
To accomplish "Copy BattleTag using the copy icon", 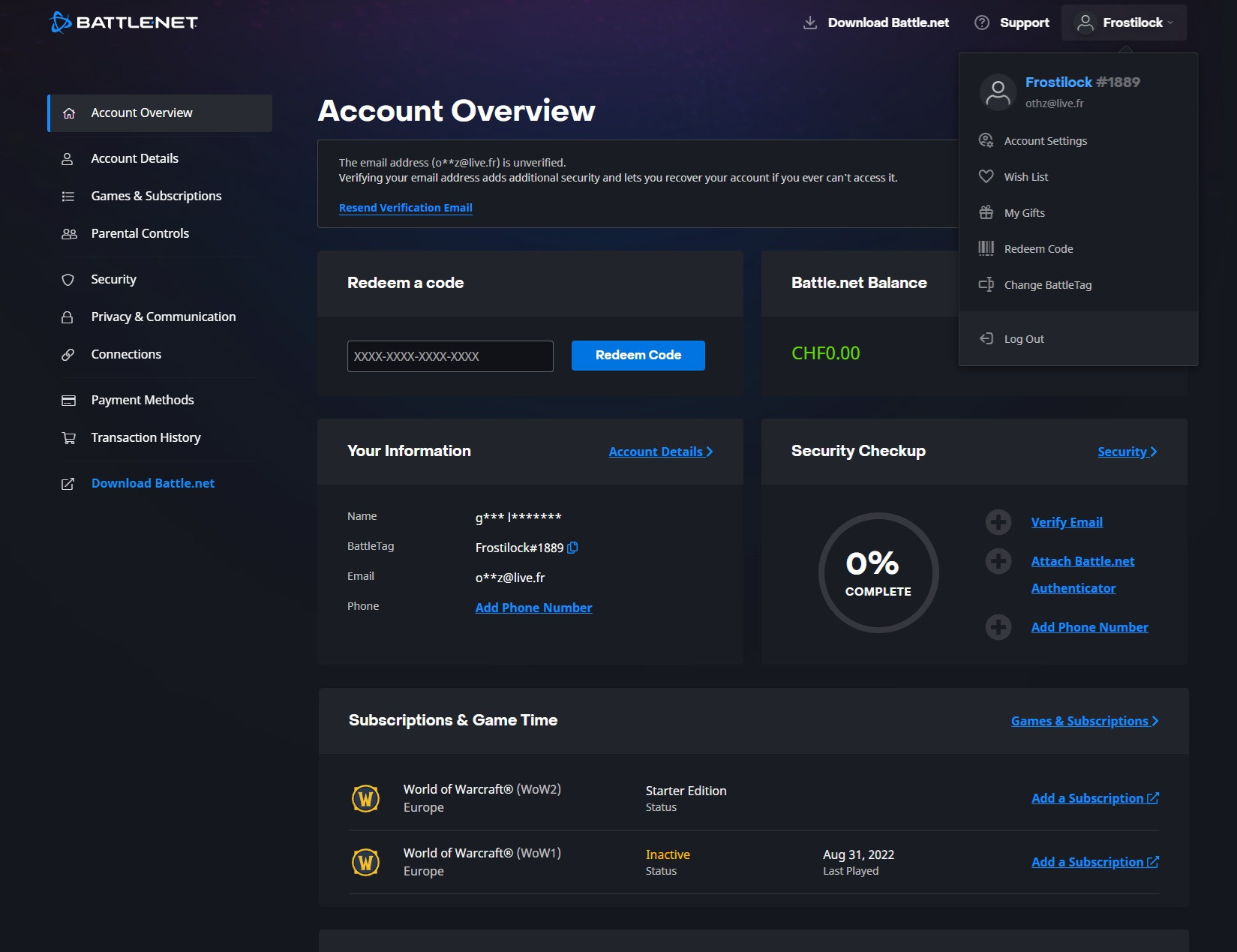I will pos(572,548).
